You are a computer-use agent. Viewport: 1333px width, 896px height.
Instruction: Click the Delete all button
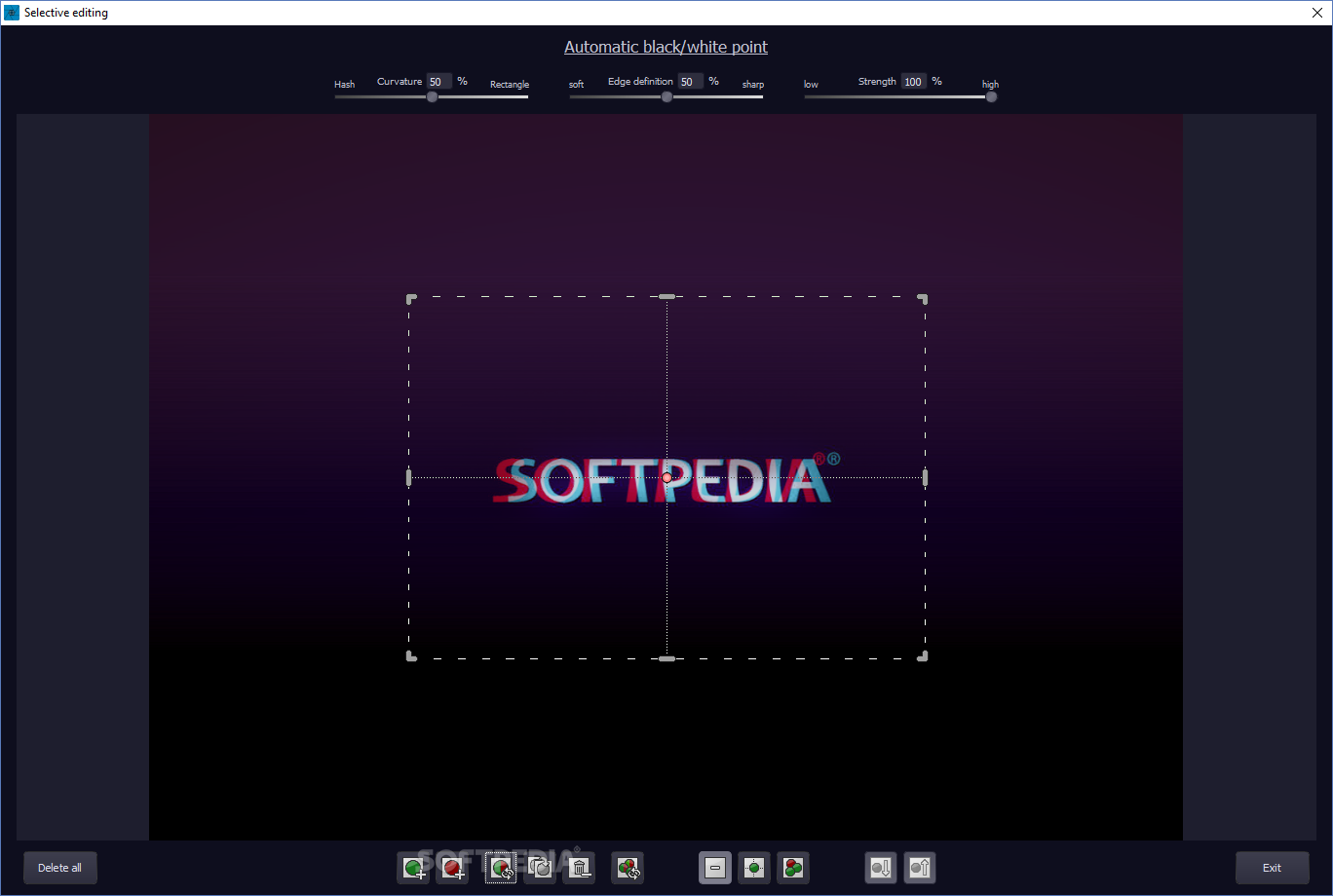pyautogui.click(x=60, y=868)
